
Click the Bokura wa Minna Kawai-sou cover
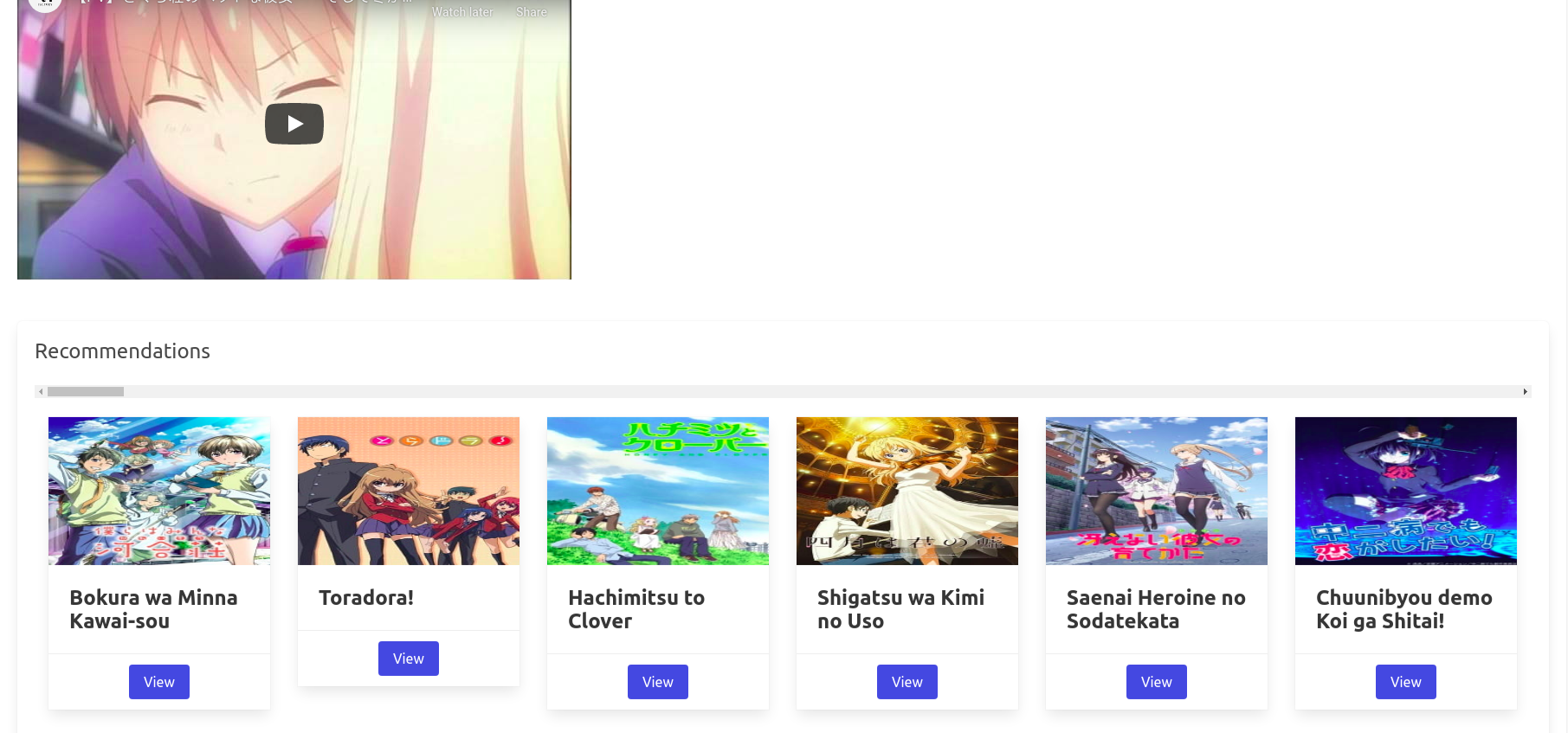click(159, 491)
